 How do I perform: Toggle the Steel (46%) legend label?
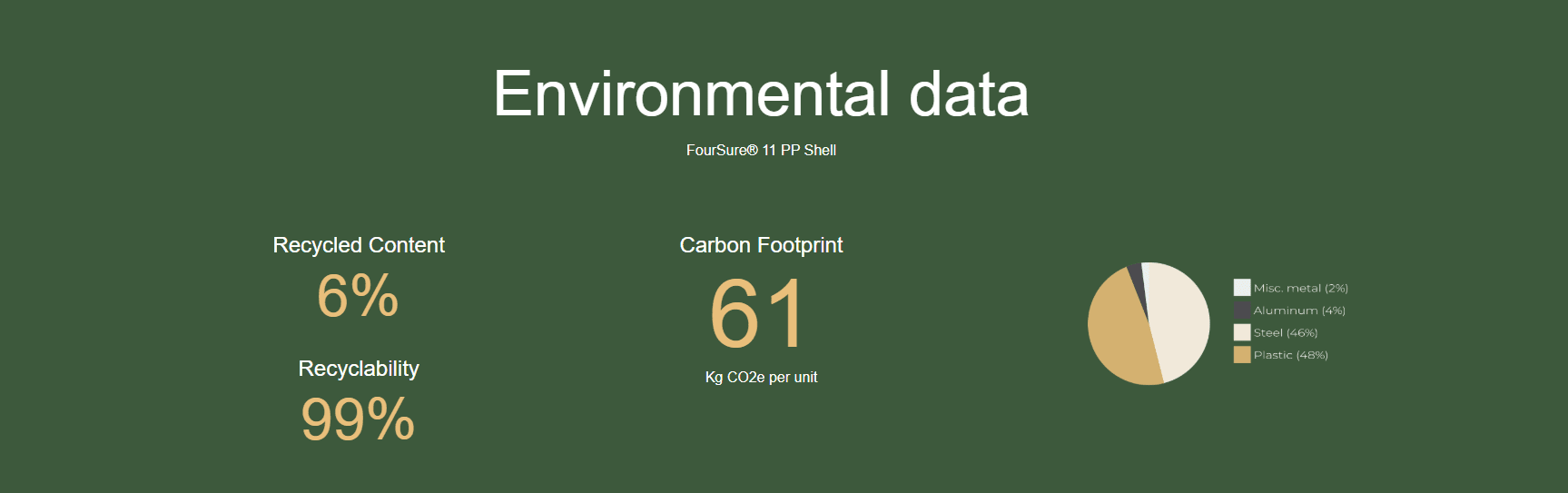pos(1286,332)
